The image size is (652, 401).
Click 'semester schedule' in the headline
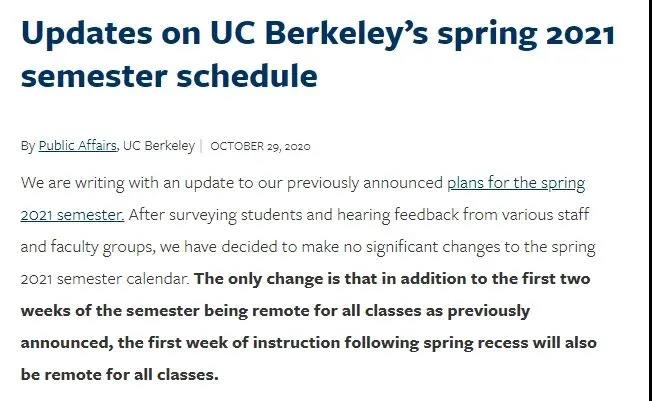(169, 76)
